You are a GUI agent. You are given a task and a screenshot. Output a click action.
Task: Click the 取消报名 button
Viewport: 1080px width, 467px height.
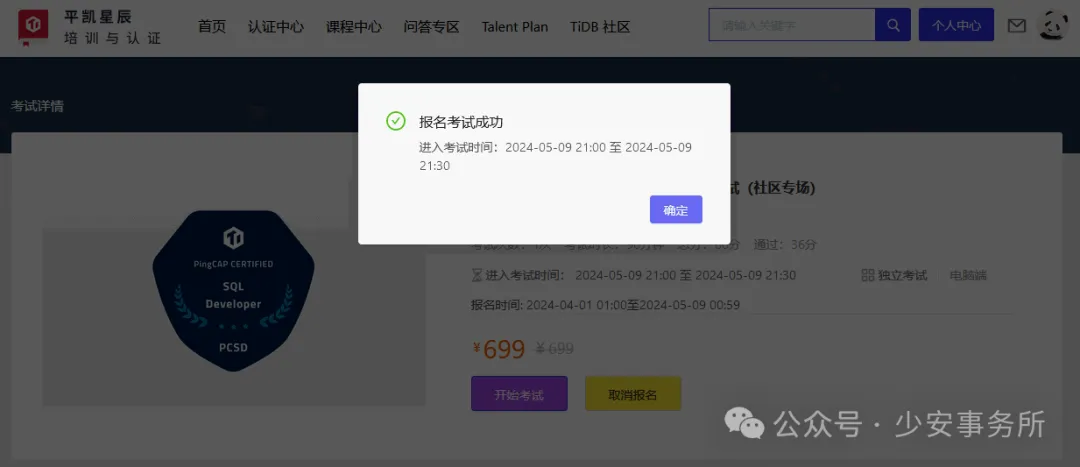click(632, 394)
